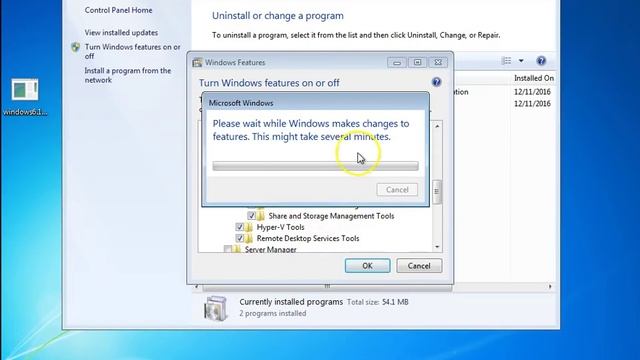The height and width of the screenshot is (360, 640).
Task: Uncheck the Hyper-V Tools checkbox
Action: [240, 227]
